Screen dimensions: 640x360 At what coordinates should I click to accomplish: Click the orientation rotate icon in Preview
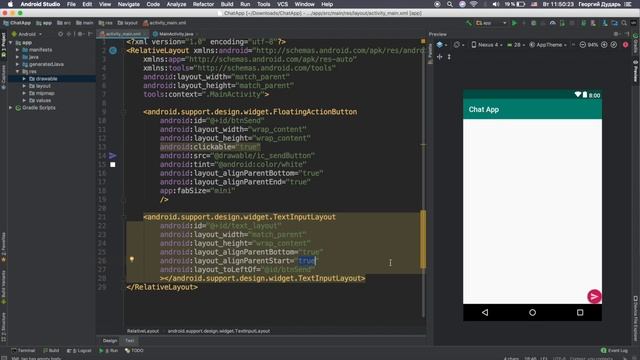(x=457, y=45)
